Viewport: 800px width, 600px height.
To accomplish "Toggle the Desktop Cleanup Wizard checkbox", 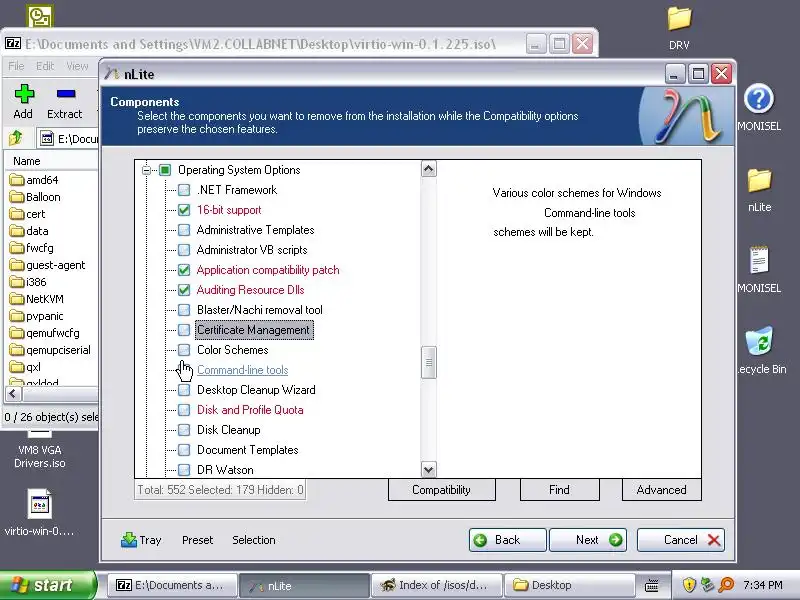I will [184, 390].
